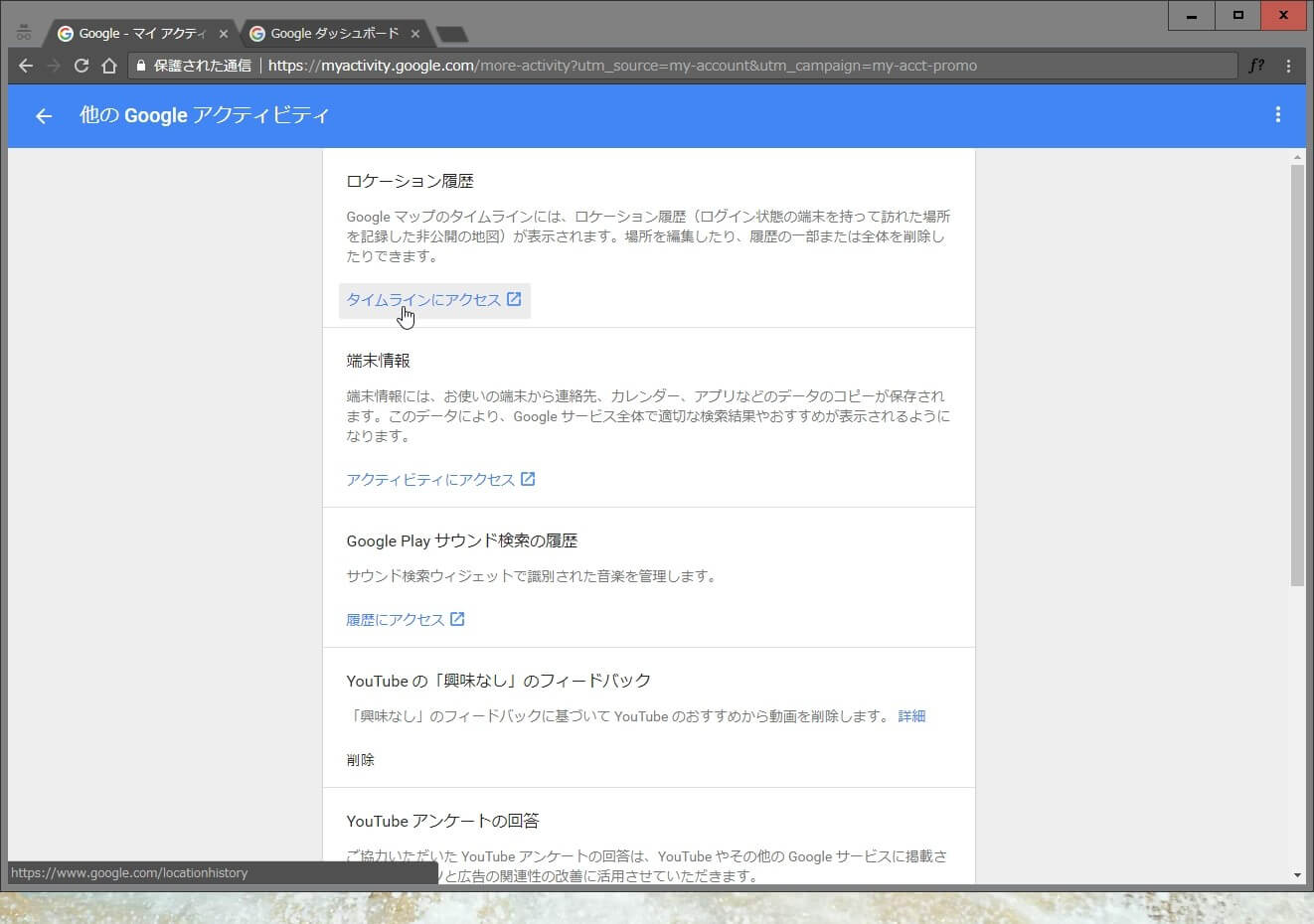
Task: Open the three-dot menu in the blue header
Action: click(1277, 115)
